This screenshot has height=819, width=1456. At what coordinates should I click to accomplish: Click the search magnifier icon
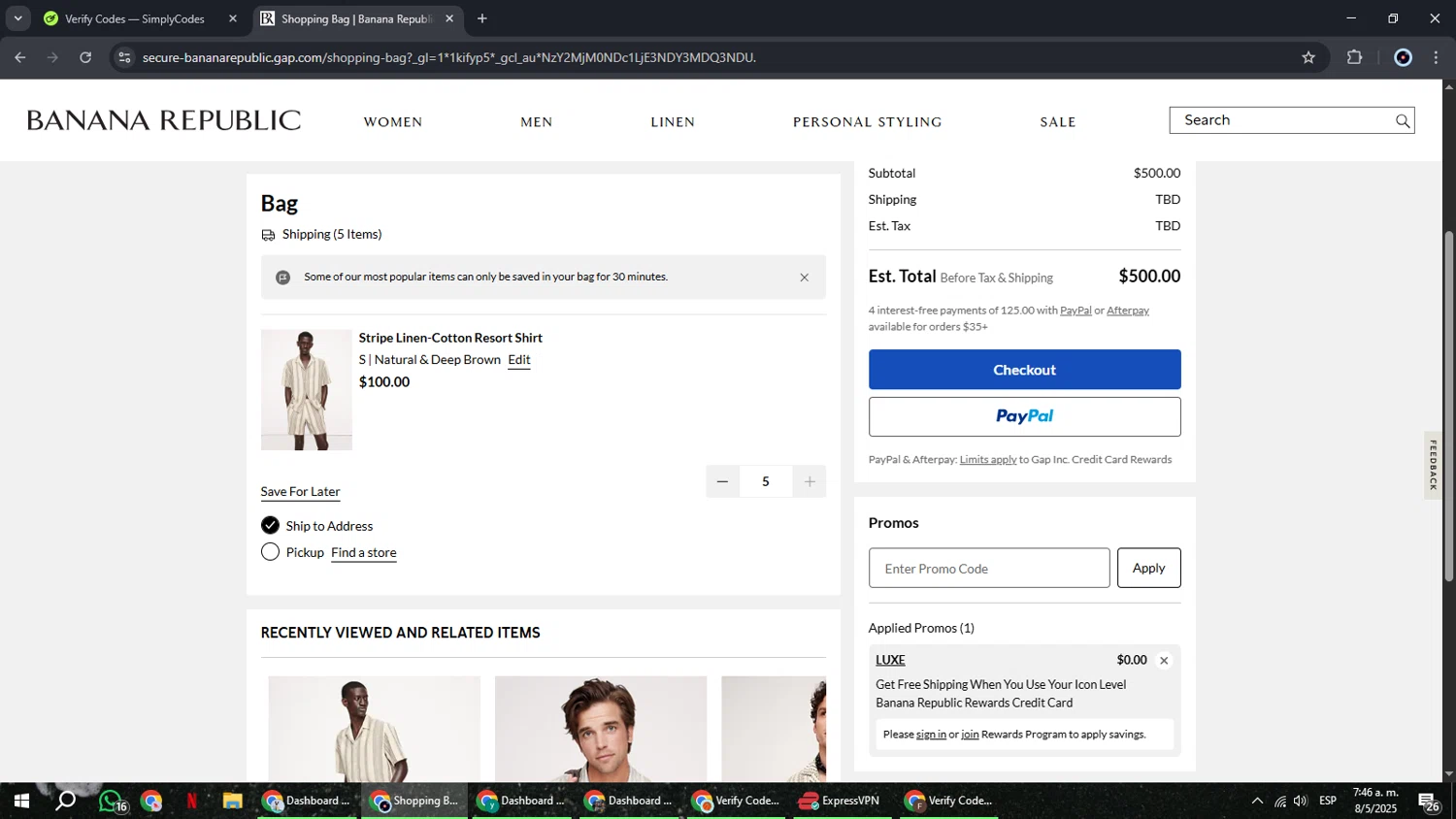click(1402, 121)
